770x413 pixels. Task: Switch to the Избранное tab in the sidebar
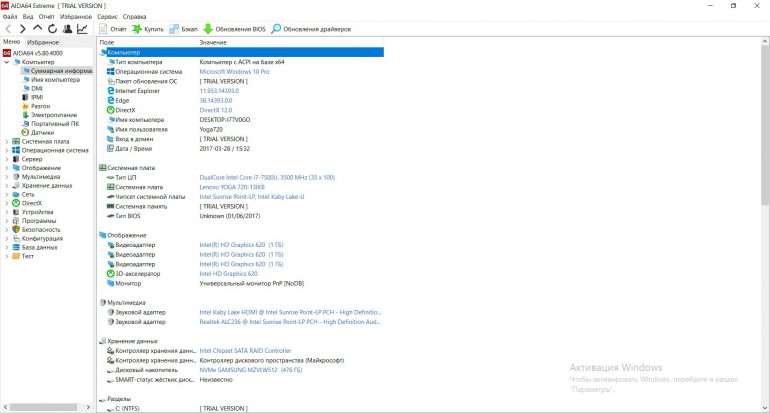click(x=43, y=42)
